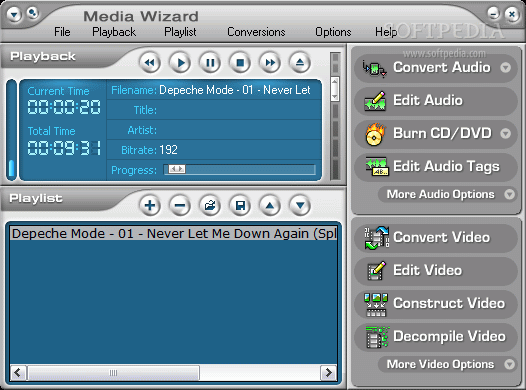This screenshot has height=390, width=526.
Task: Skip forward with the fast-forward button
Action: (270, 62)
